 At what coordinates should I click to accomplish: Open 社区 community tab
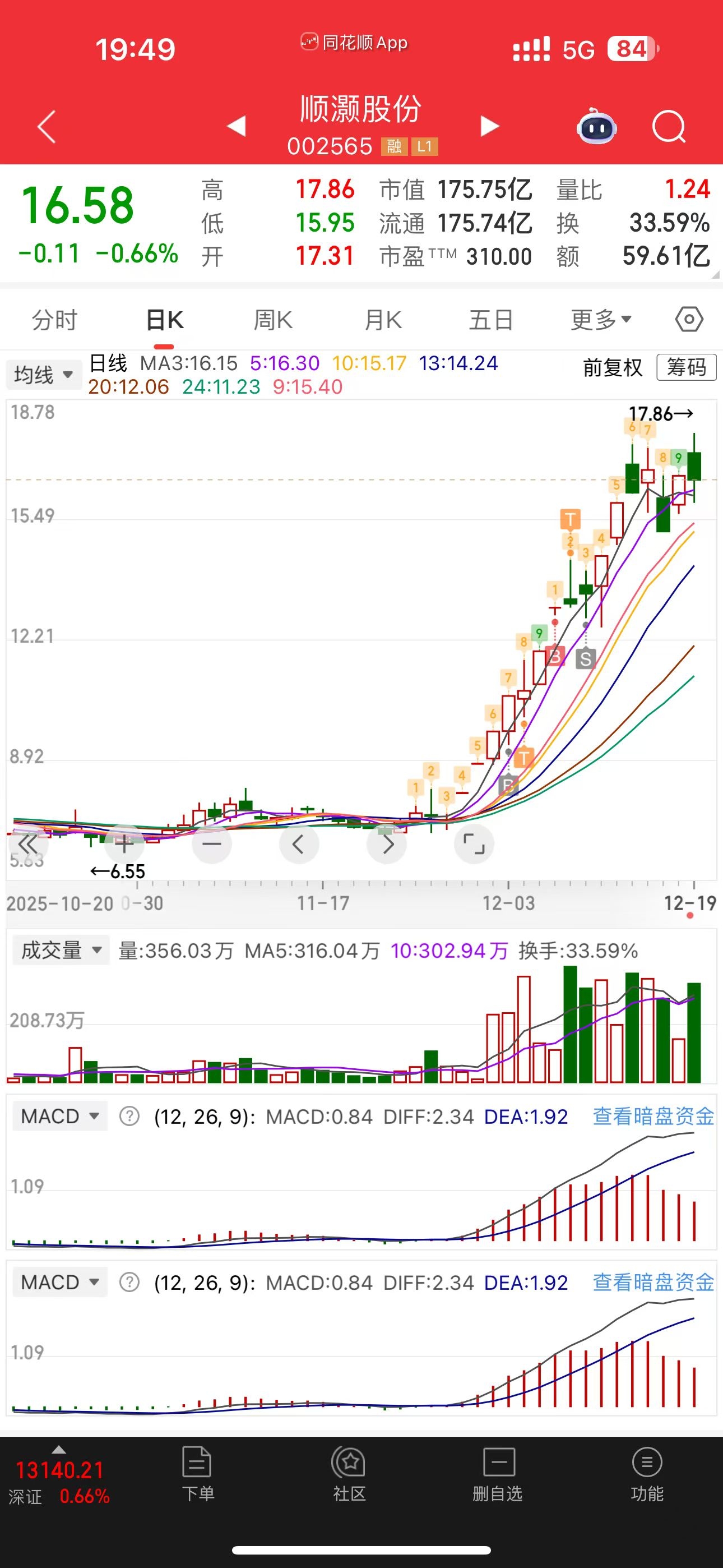349,1474
